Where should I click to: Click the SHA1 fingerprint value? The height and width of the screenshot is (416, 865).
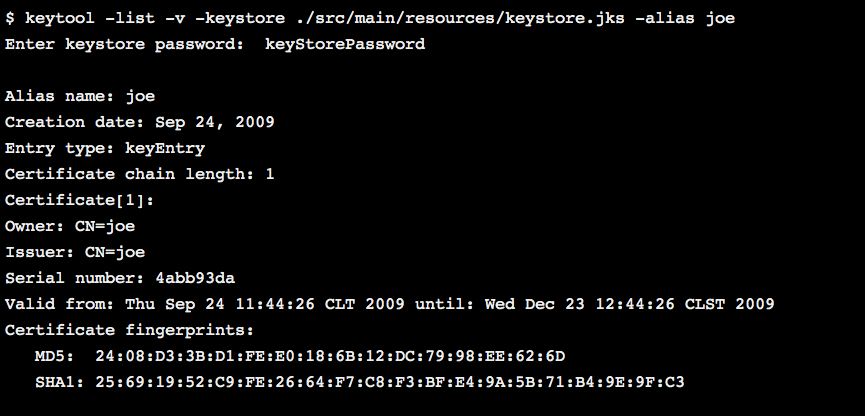click(390, 382)
